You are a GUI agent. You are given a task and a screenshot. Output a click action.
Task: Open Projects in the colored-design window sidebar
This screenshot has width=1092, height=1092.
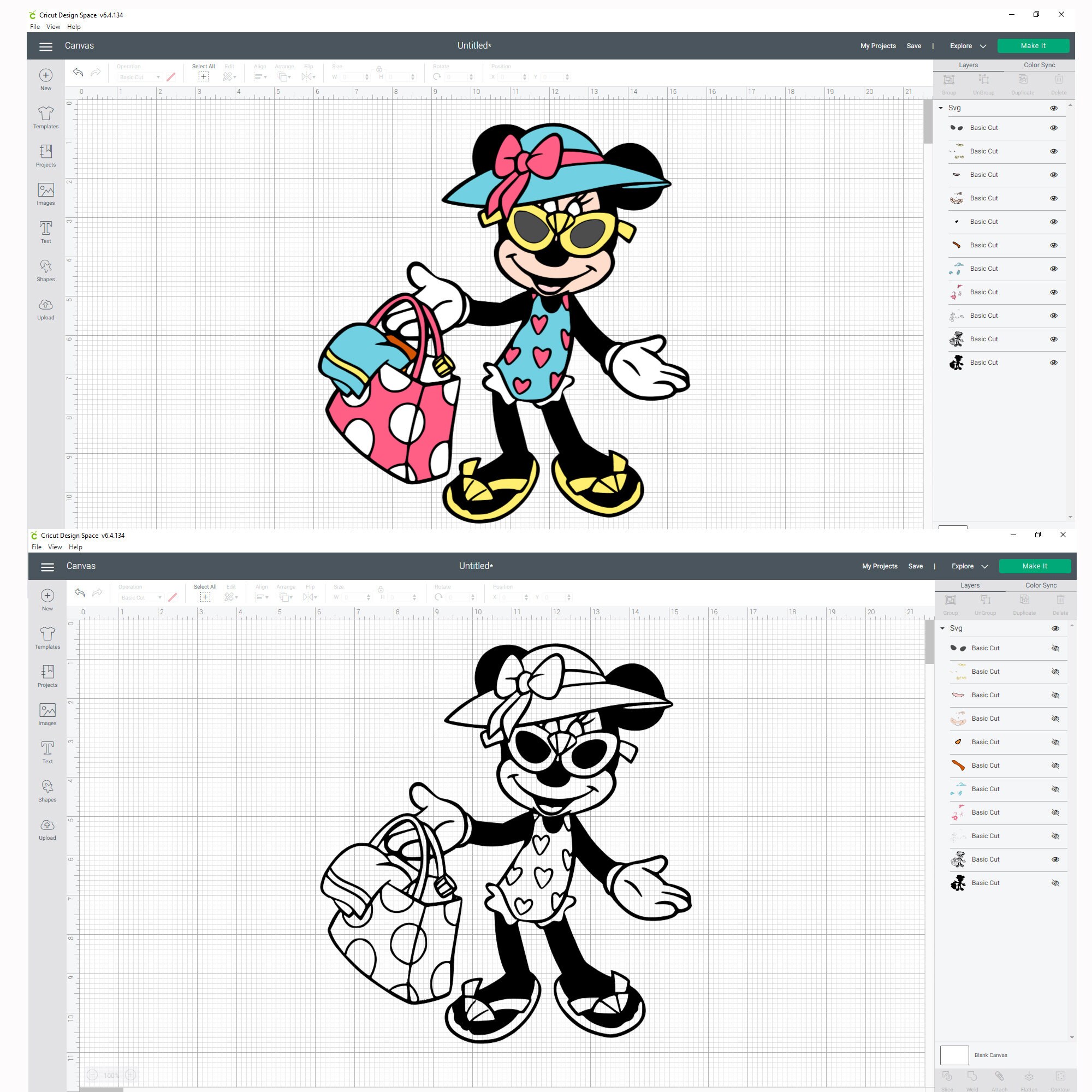[x=46, y=156]
